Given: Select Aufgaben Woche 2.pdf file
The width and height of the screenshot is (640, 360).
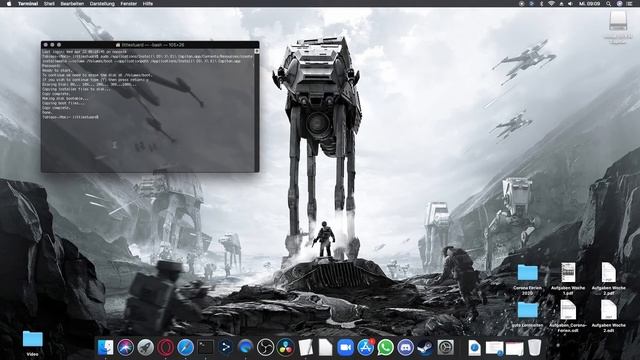Looking at the screenshot, I should (608, 273).
